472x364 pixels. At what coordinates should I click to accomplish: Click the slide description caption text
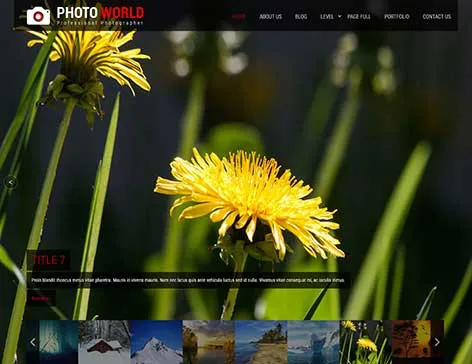pos(188,280)
